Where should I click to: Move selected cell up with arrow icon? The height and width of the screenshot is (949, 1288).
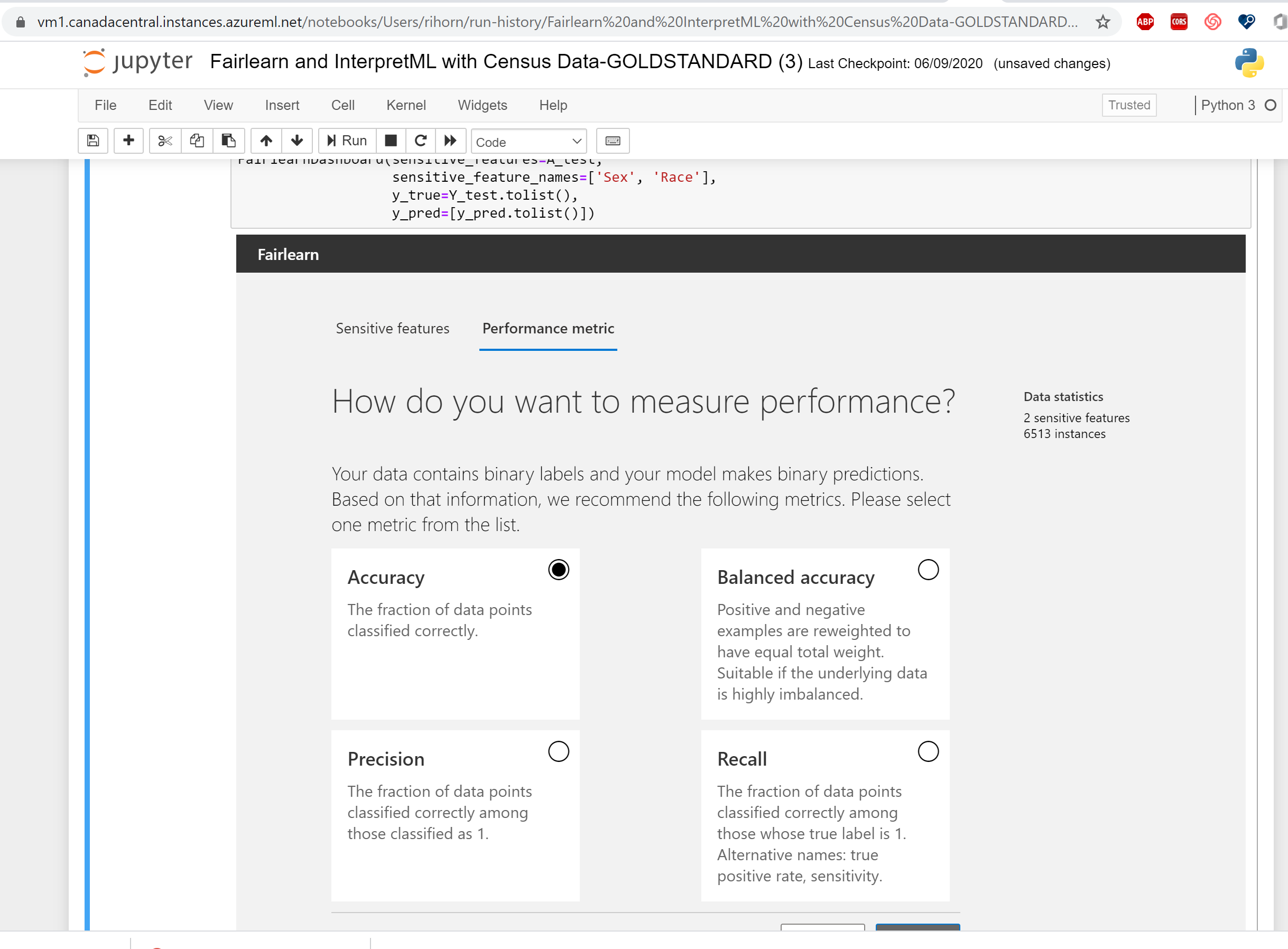[265, 141]
